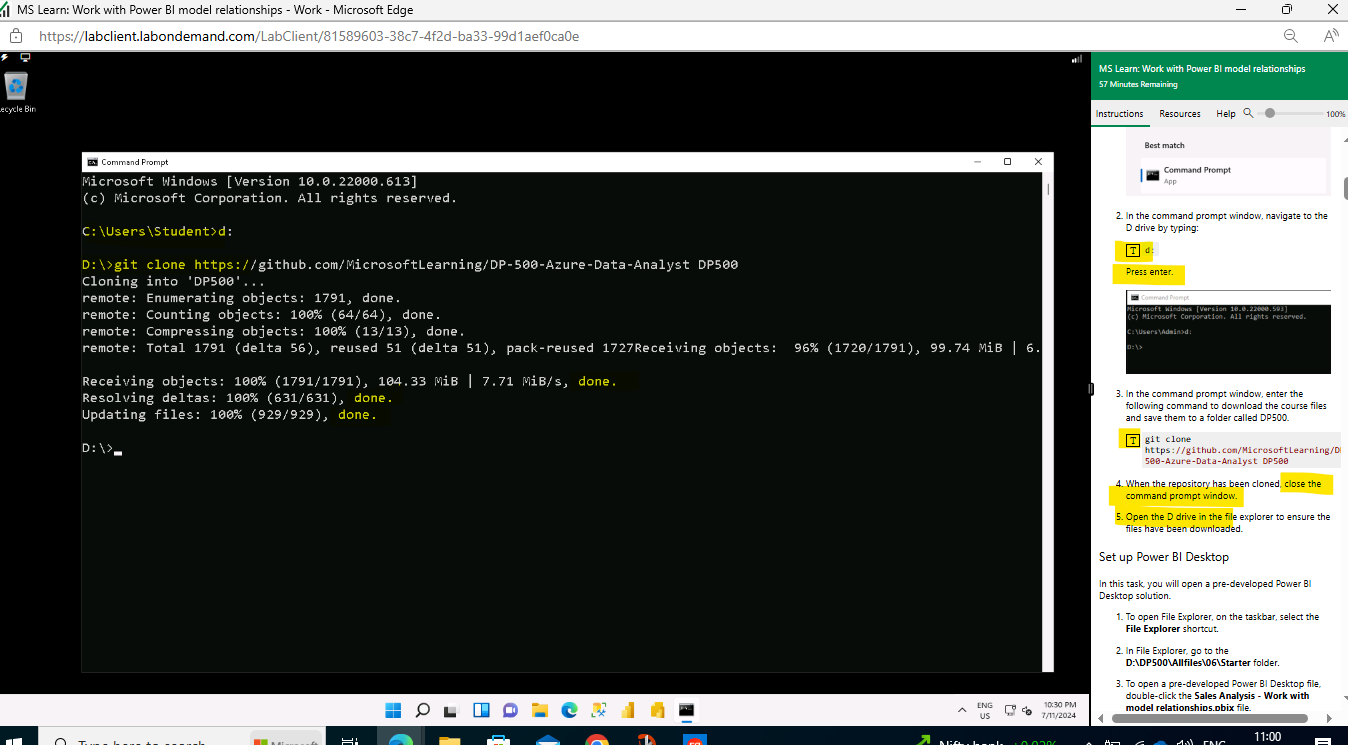The height and width of the screenshot is (745, 1348).
Task: Open Windows Search from the taskbar
Action: (x=422, y=710)
